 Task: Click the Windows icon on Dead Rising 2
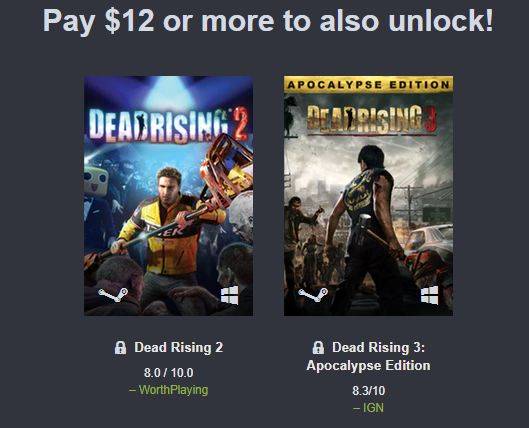229,295
